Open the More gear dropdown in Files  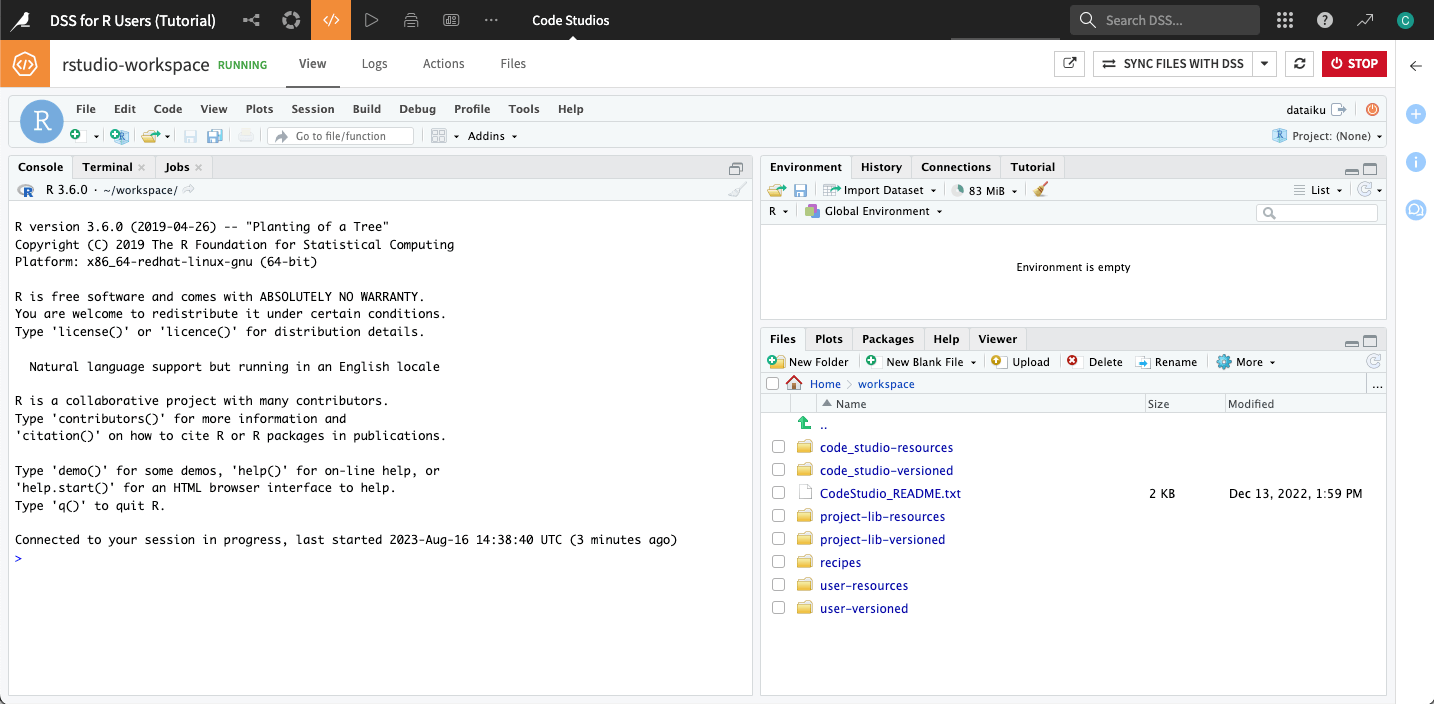[1246, 362]
